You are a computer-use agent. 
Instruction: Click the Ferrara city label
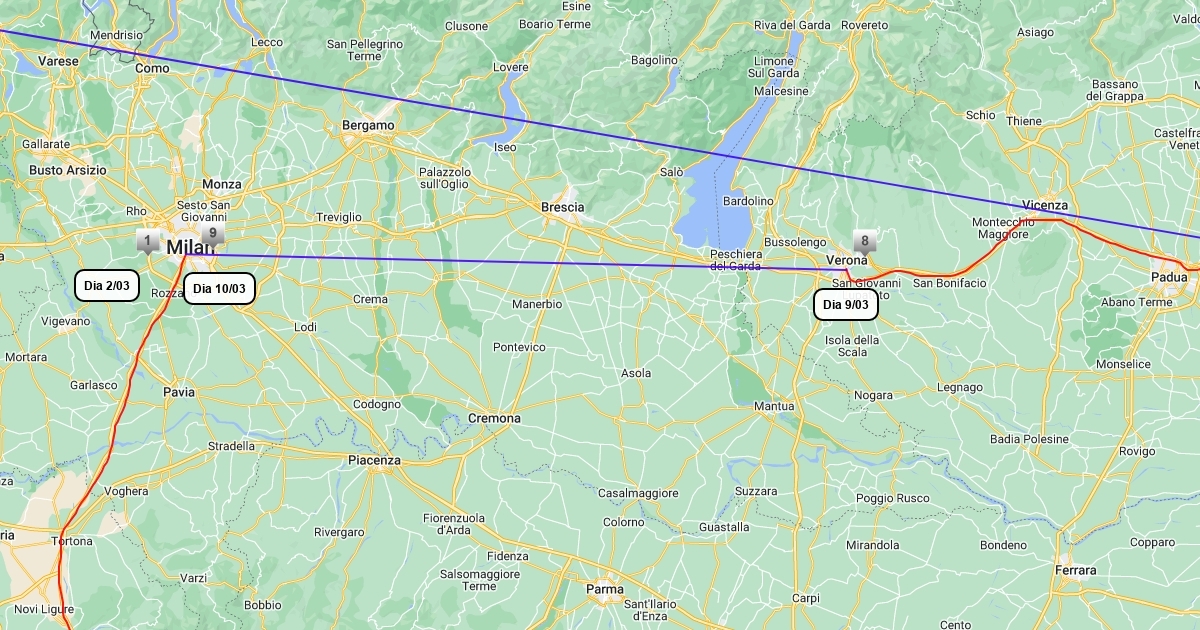1075,571
